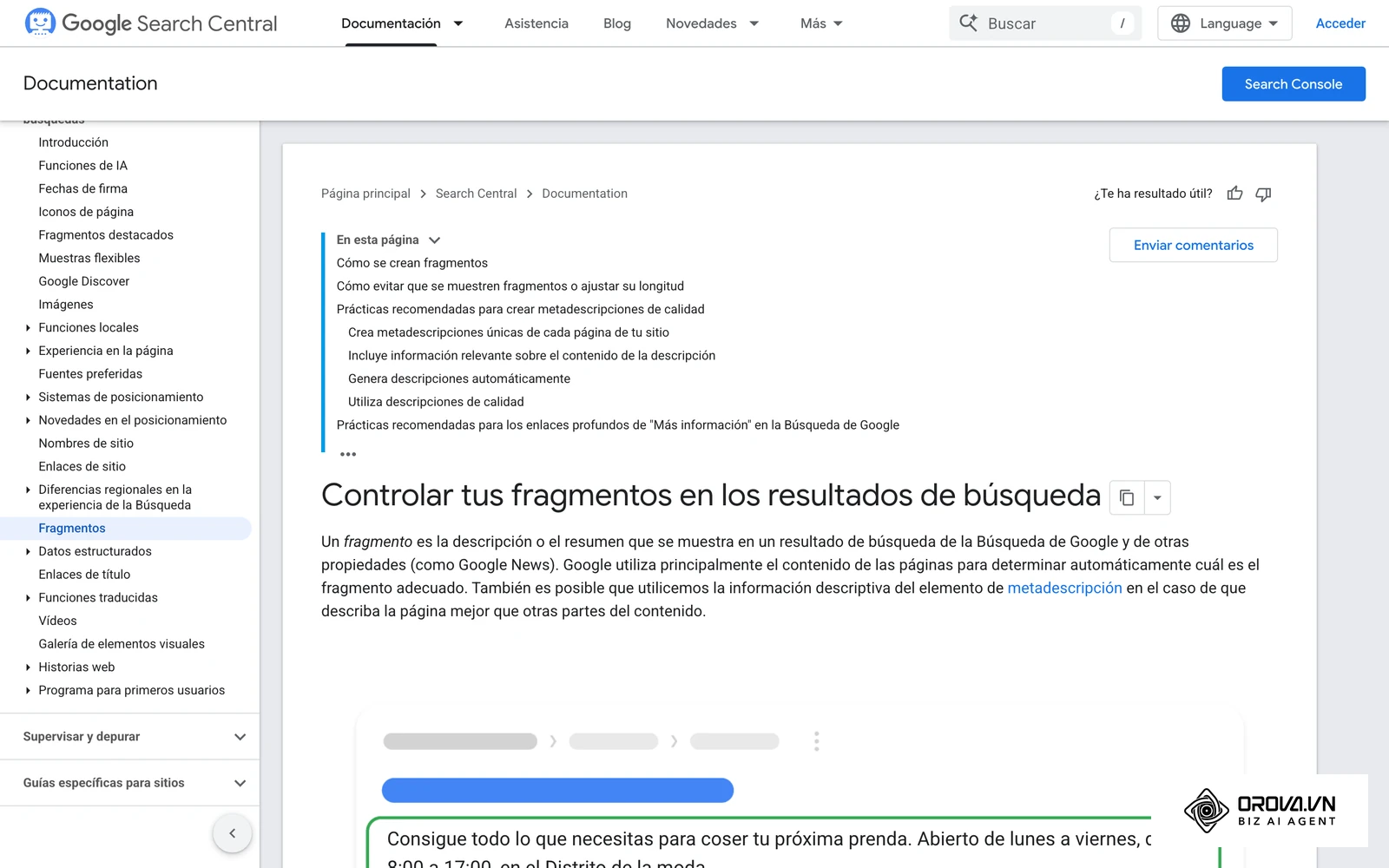Open the Language dropdown
This screenshot has height=868, width=1389.
1225,23
